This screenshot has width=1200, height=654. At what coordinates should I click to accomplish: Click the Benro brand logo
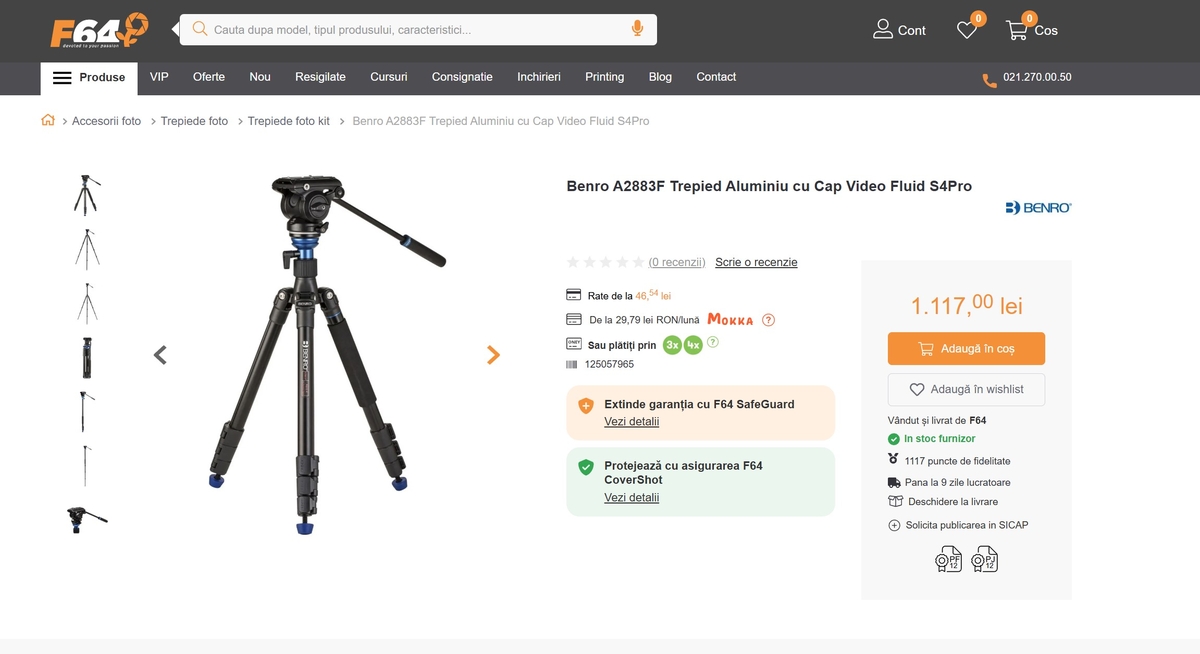click(x=1038, y=207)
